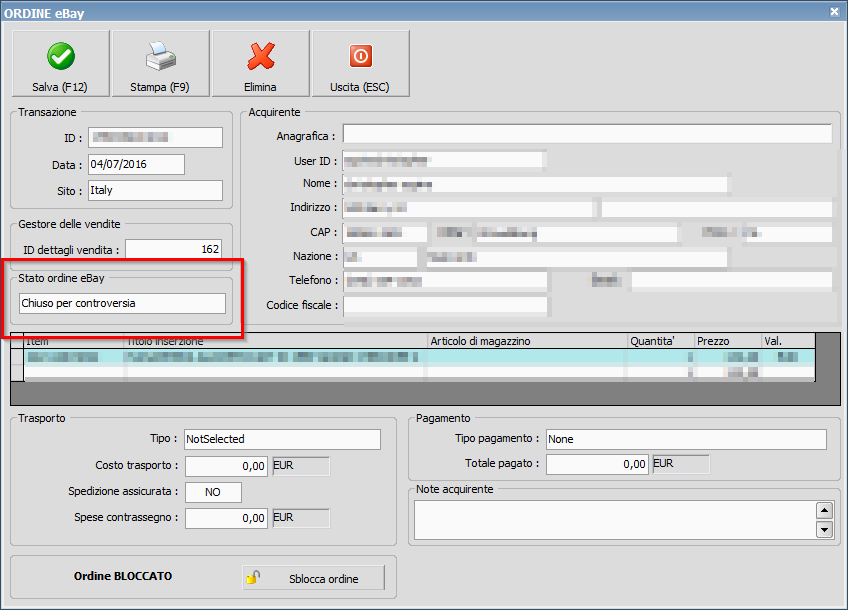Click the Titolo inserzione column header
This screenshot has width=848, height=610.
coord(276,342)
